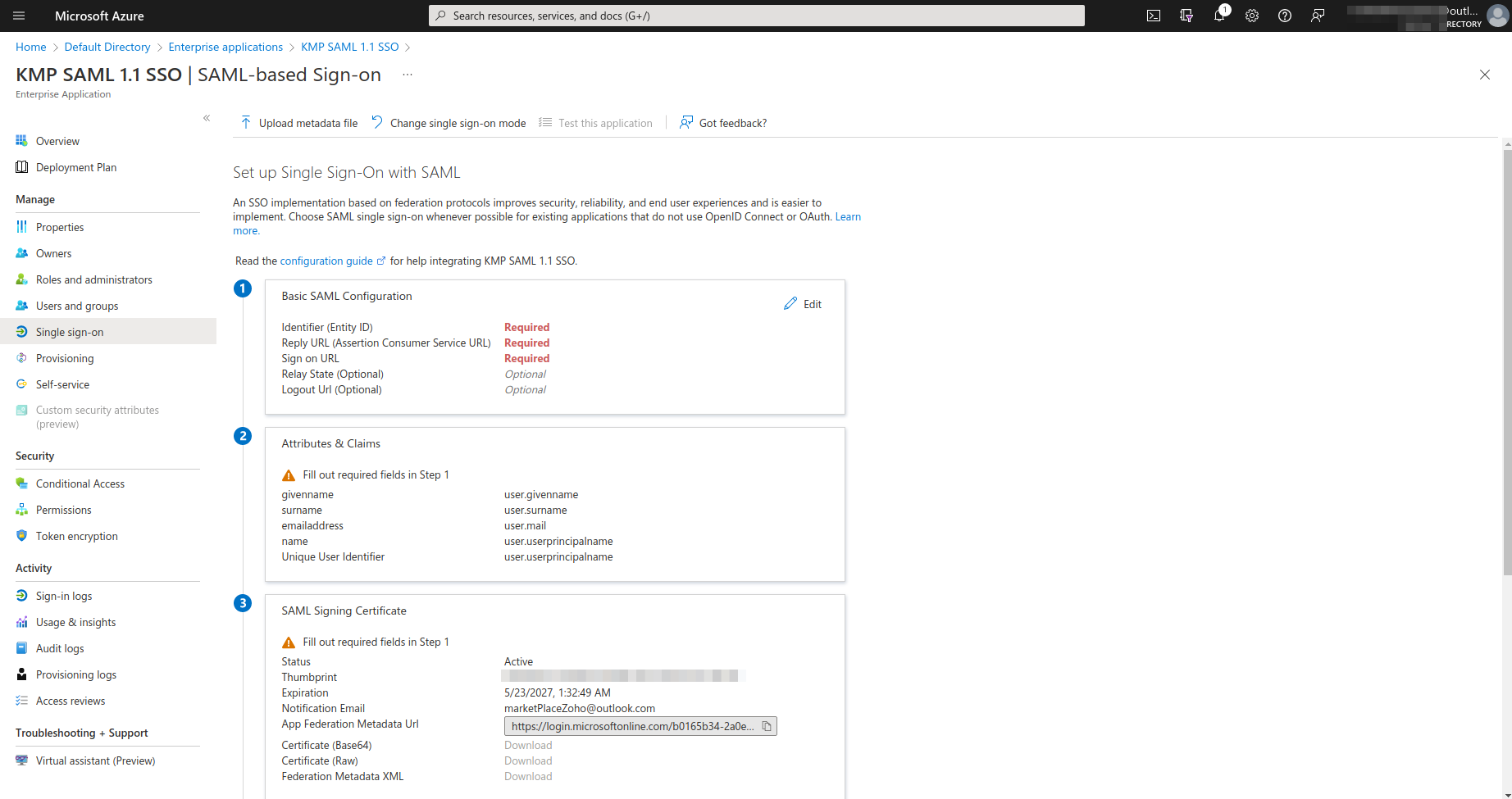Download Certificate (Base64)
Screen dimensions: 1512x799
[528, 745]
